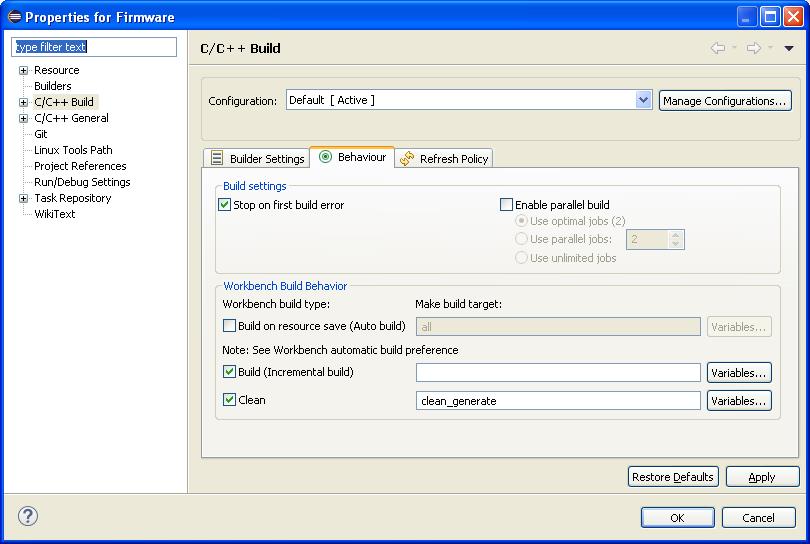The image size is (810, 544).
Task: Select Project References in the tree
Action: click(x=80, y=166)
